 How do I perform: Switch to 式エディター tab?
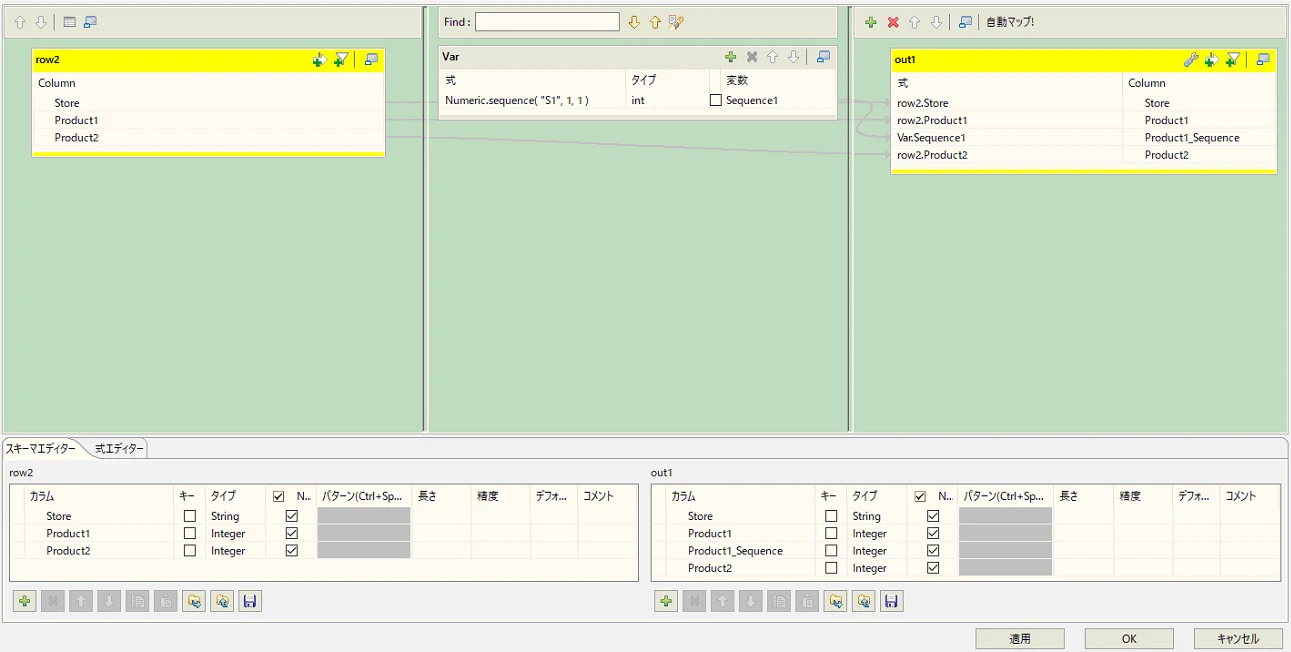(x=119, y=449)
